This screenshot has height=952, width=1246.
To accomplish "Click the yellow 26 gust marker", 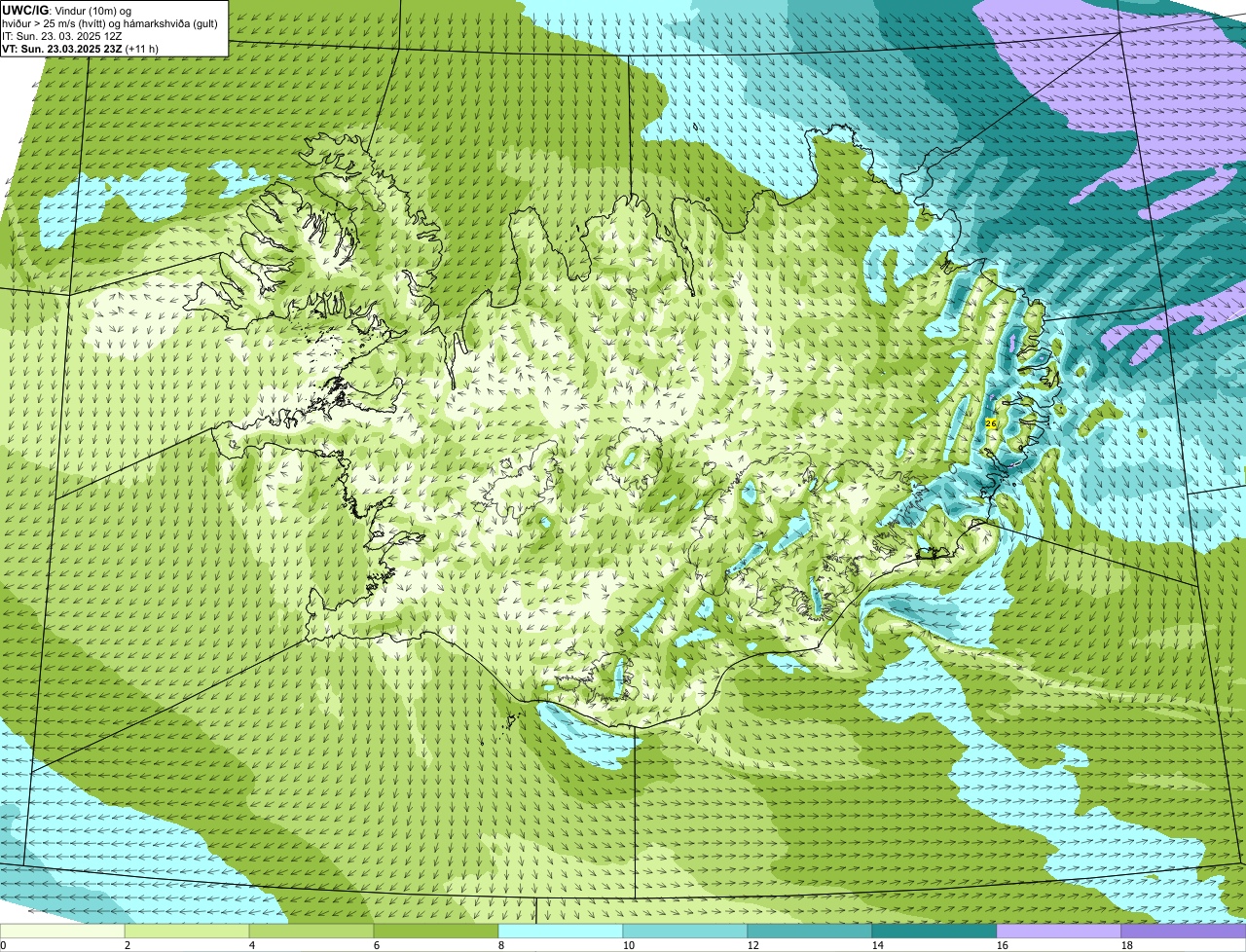I will (991, 423).
